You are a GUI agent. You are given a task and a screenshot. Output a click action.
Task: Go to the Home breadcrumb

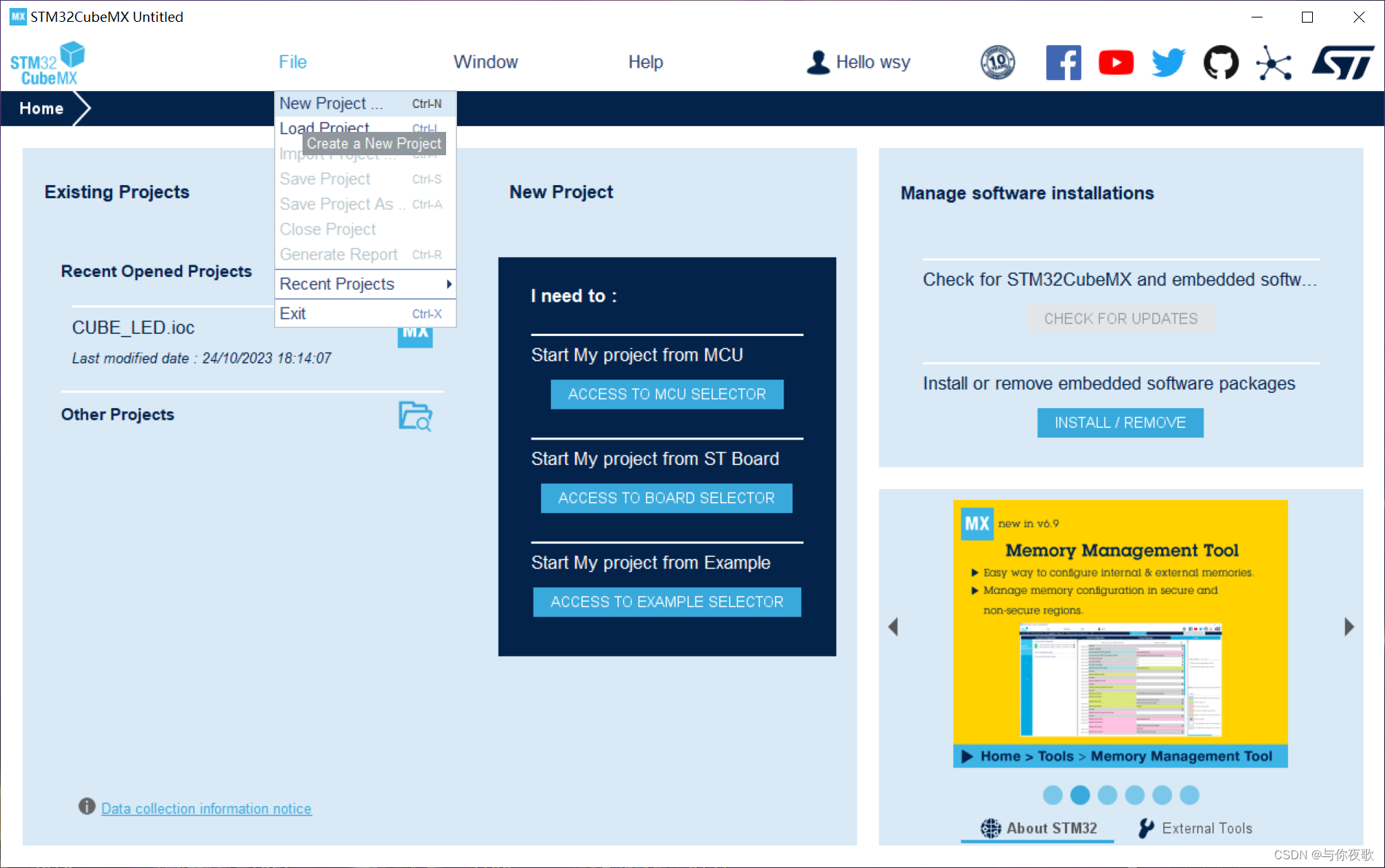(x=42, y=109)
